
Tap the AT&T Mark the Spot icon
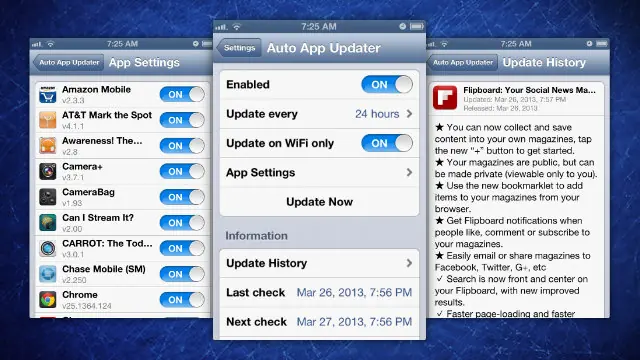pyautogui.click(x=48, y=120)
